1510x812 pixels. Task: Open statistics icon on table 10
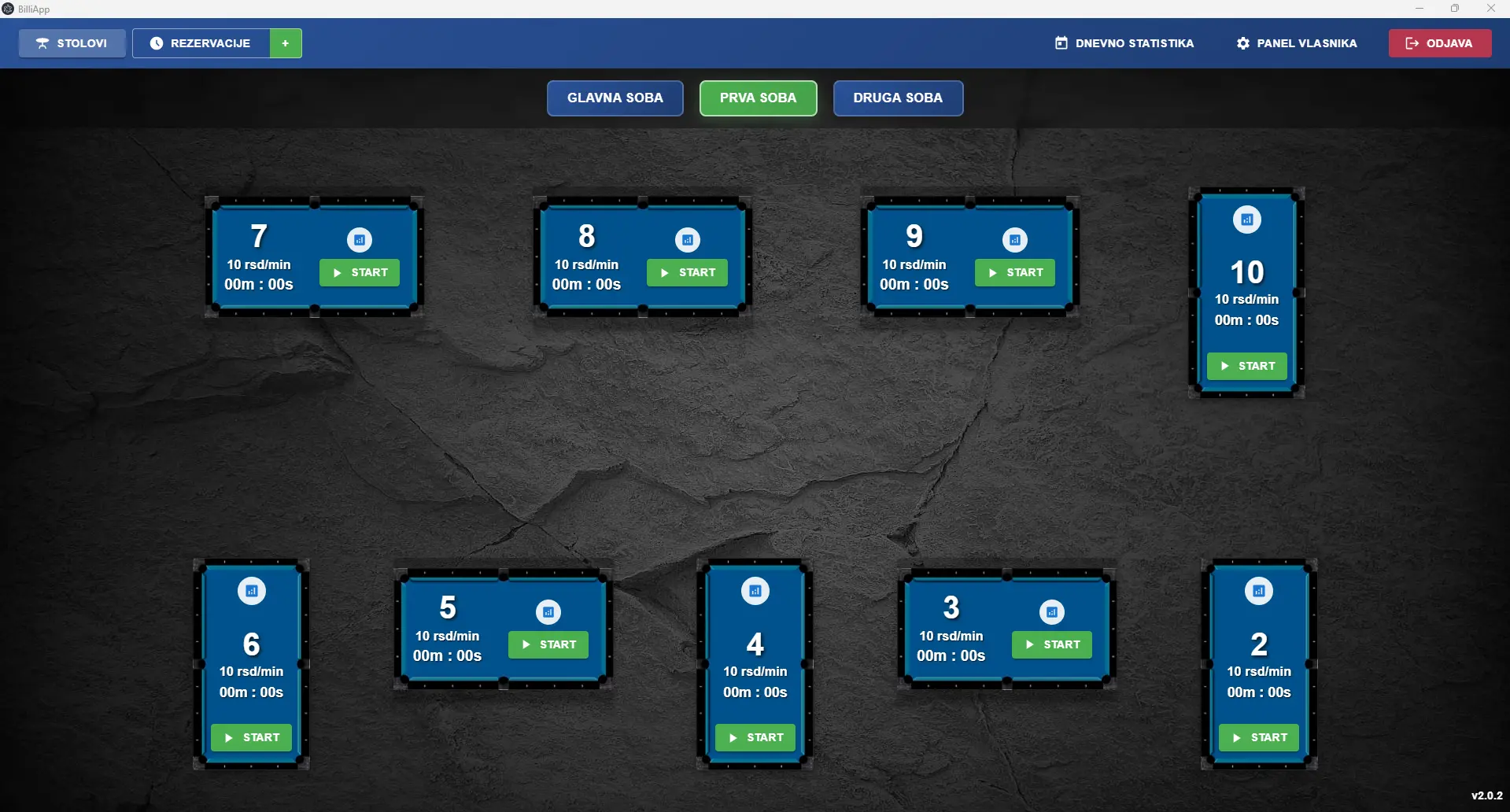[x=1247, y=220]
